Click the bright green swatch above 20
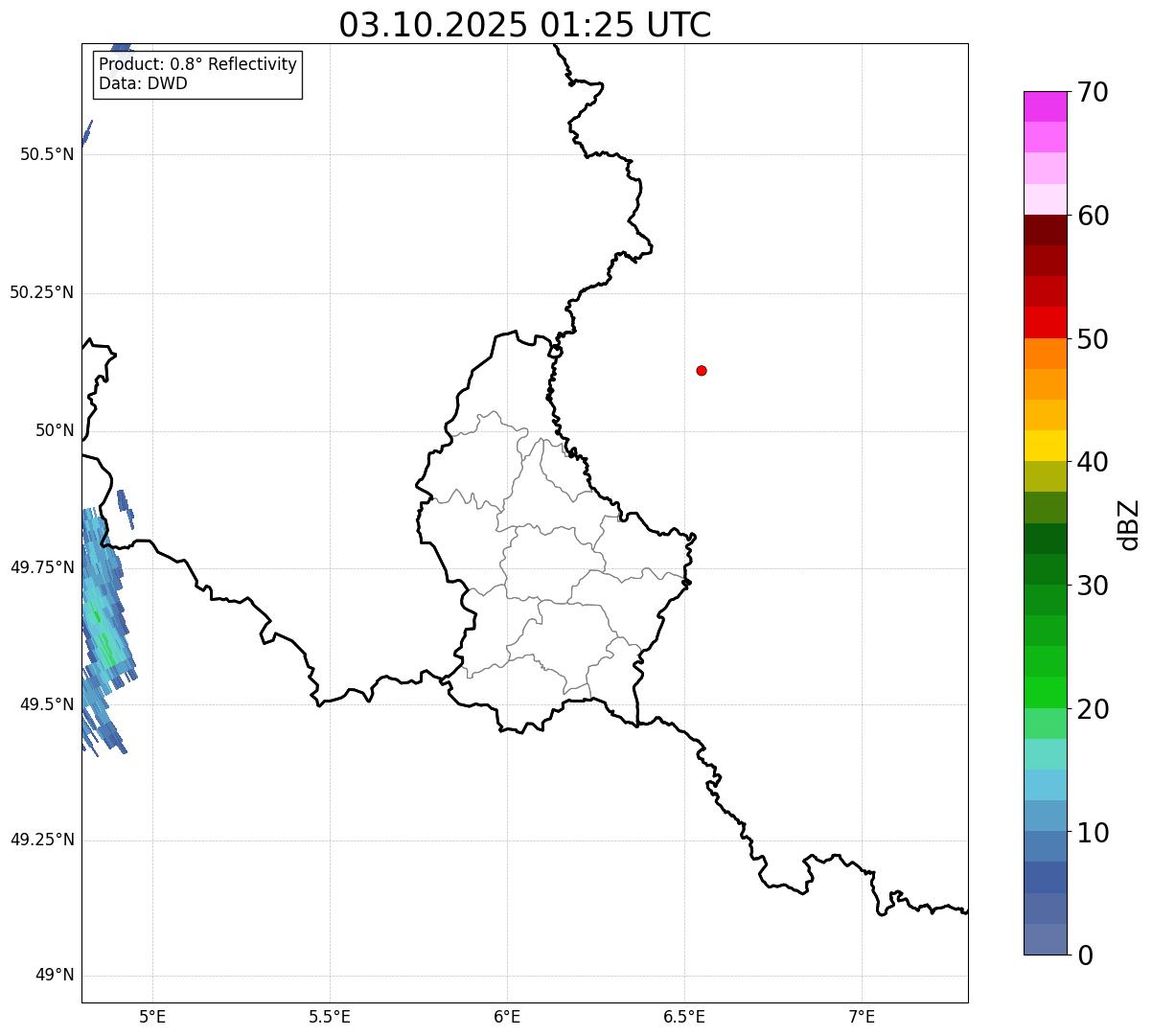Screen dimensions: 1152x1036 click(x=1045, y=692)
